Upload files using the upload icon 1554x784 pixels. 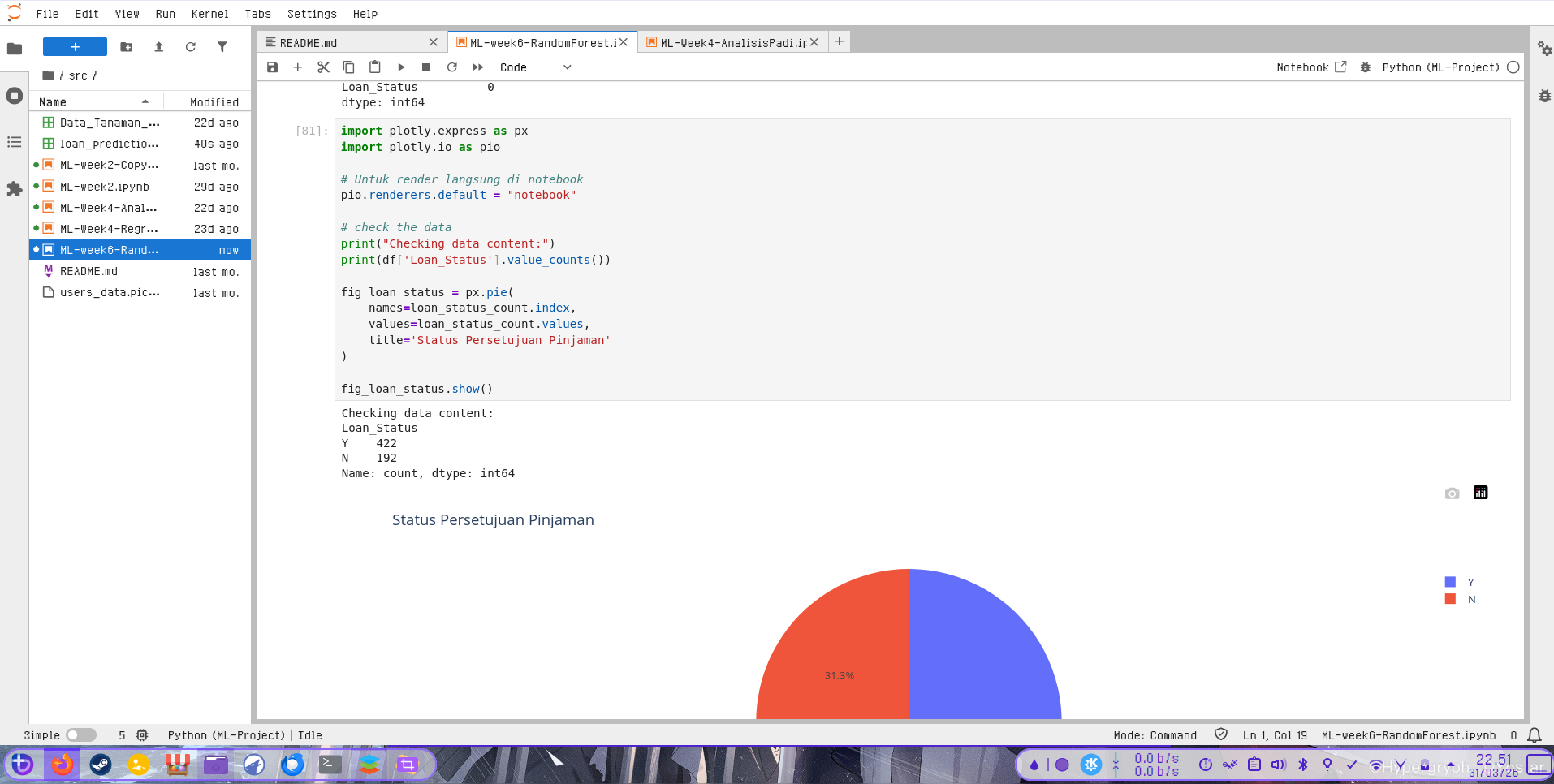coord(158,47)
